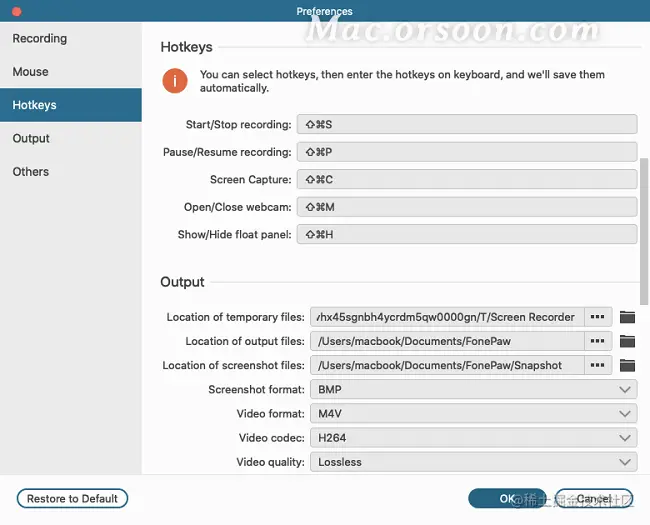Switch to the Output tab in sidebar
Screen dimensions: 650x525
point(71,138)
